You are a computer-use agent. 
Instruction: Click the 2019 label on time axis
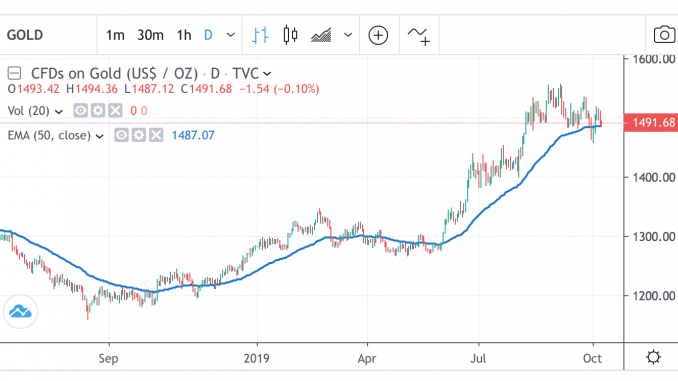(x=256, y=359)
